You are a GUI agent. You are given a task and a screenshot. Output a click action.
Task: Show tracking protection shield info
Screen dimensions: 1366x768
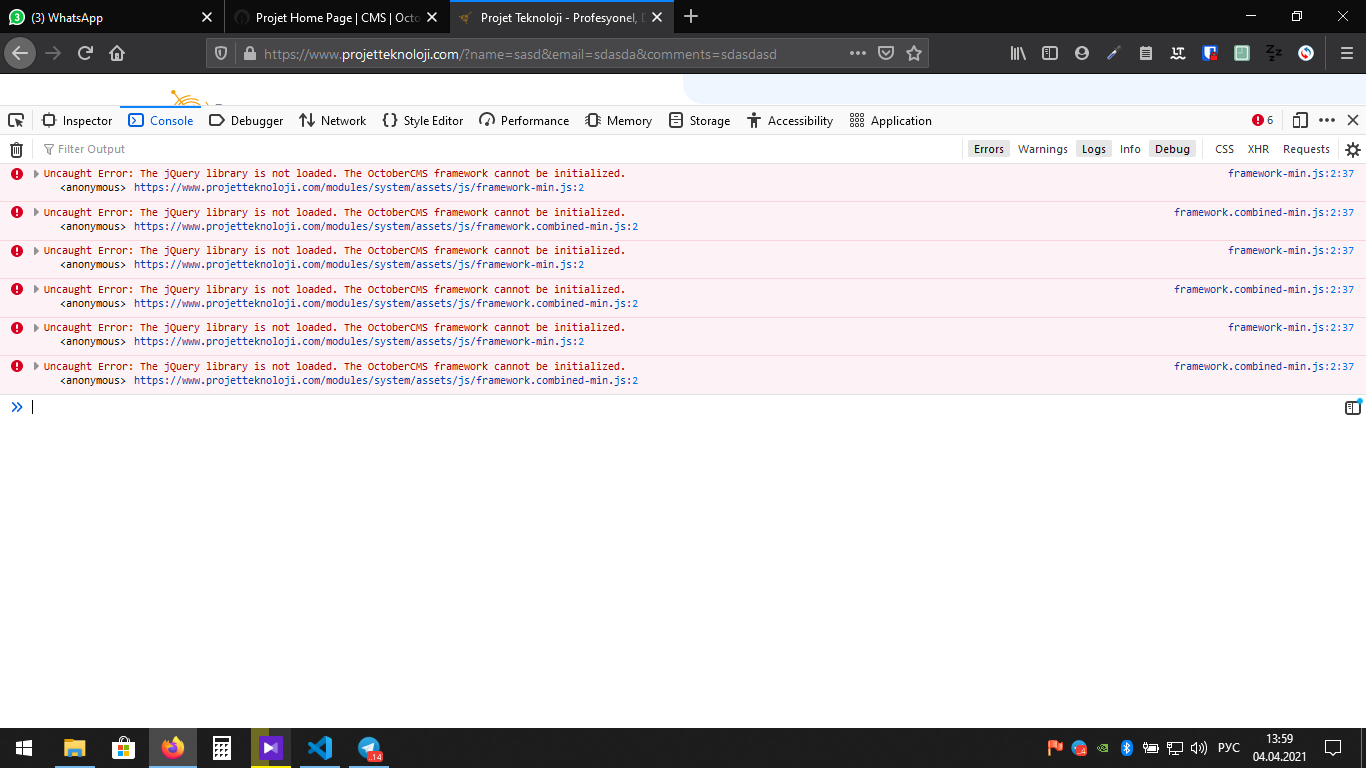point(222,53)
